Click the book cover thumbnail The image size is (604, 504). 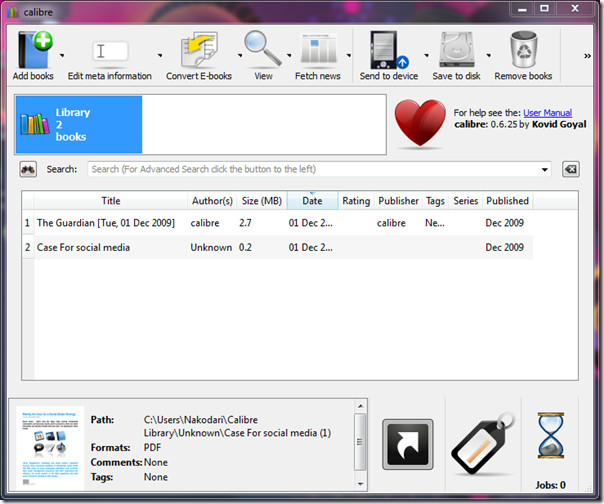click(x=50, y=448)
